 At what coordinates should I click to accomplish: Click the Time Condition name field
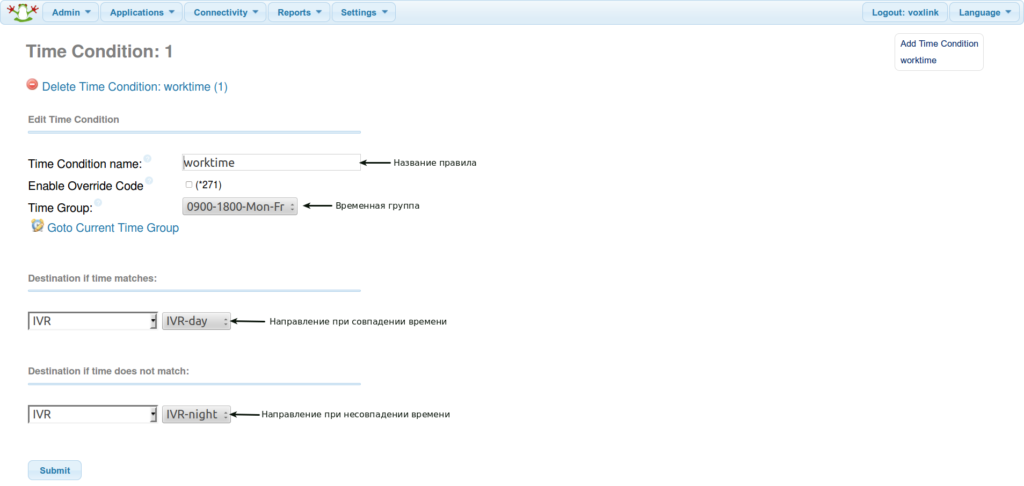[271, 162]
